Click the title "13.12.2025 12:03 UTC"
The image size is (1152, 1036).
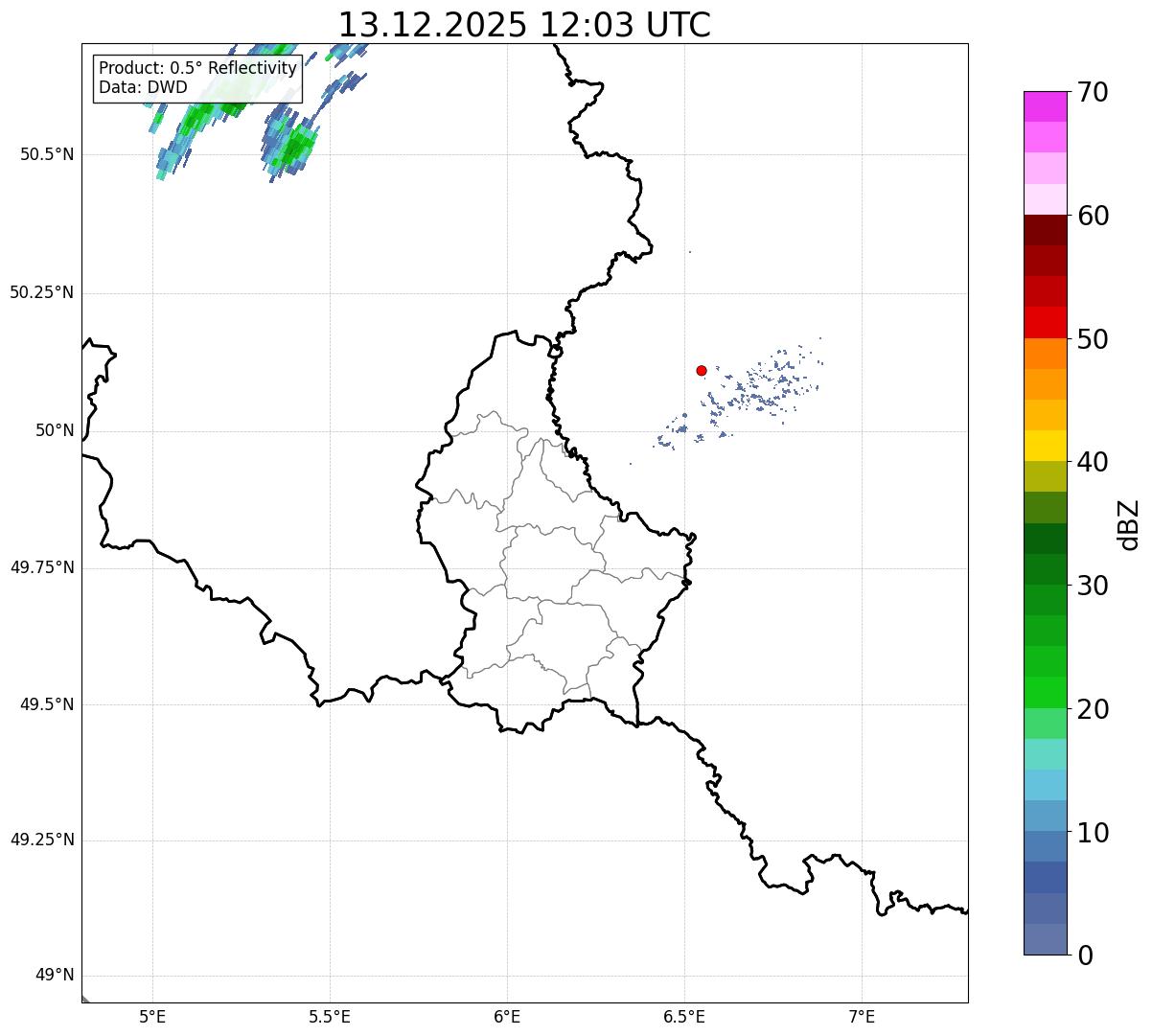point(524,25)
